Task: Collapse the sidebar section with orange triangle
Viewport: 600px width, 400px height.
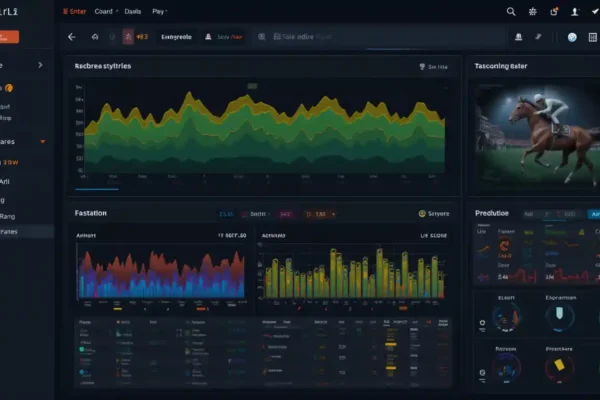Action: pos(42,142)
